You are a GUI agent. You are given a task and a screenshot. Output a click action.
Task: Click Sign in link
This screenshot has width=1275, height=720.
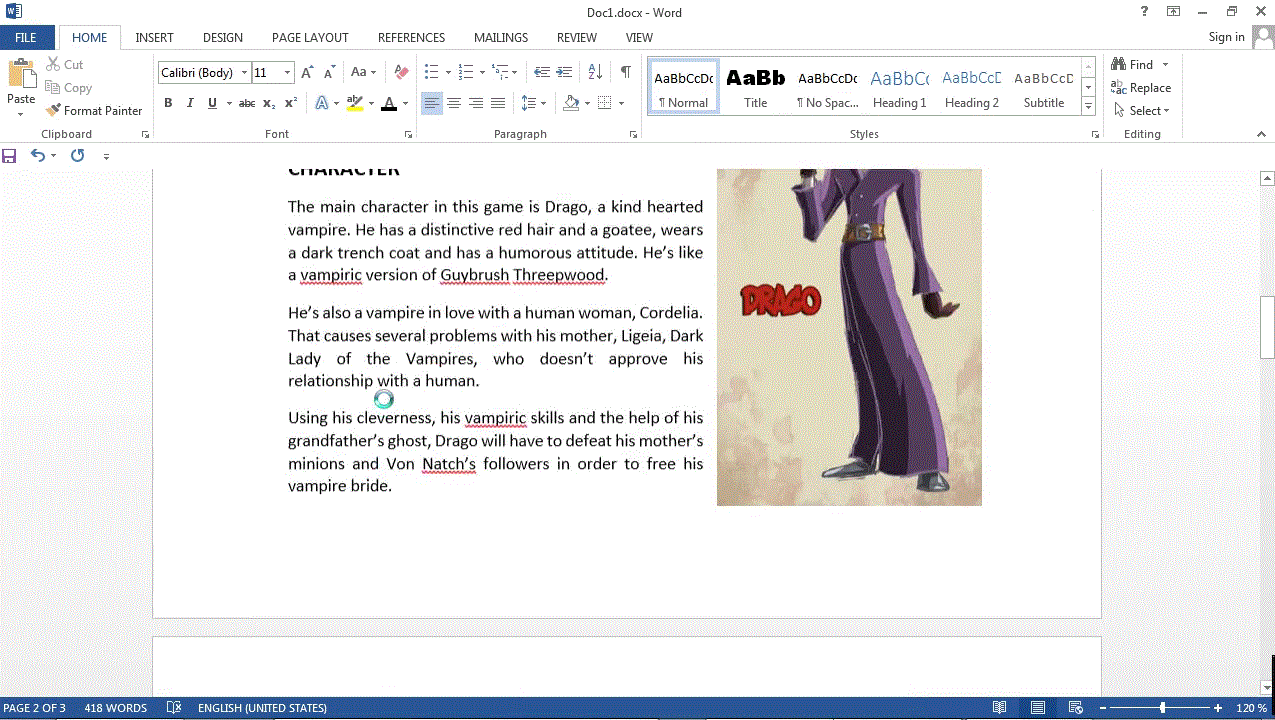(x=1226, y=38)
